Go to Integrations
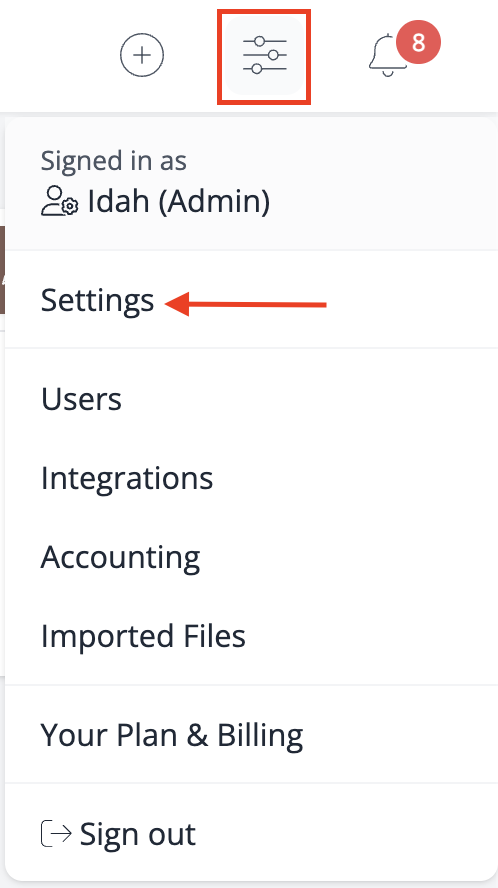Screen dimensions: 498x888 (x=127, y=479)
